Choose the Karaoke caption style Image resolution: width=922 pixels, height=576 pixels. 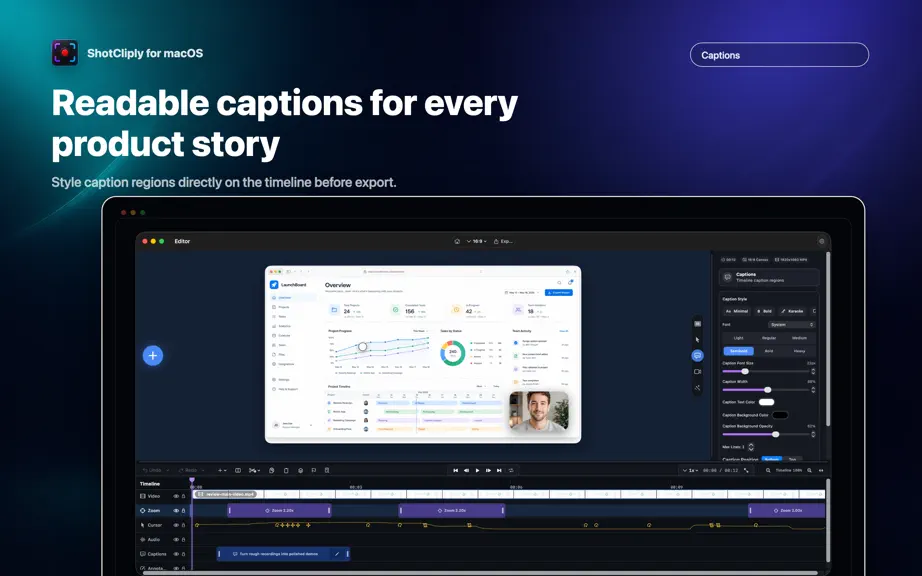pos(792,311)
